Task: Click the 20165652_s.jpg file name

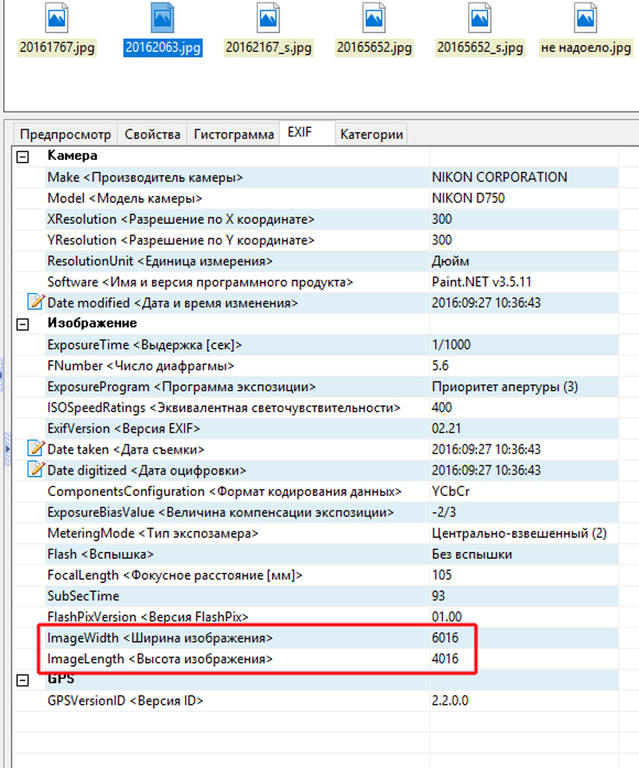Action: (480, 48)
